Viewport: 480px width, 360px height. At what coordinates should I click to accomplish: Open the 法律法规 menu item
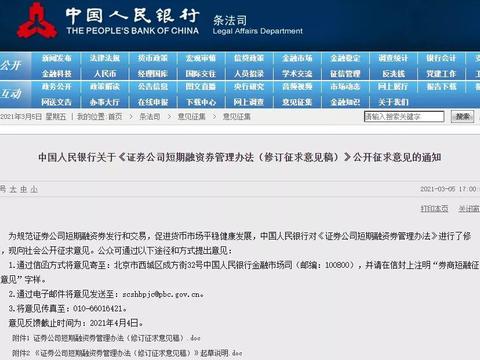coord(105,58)
